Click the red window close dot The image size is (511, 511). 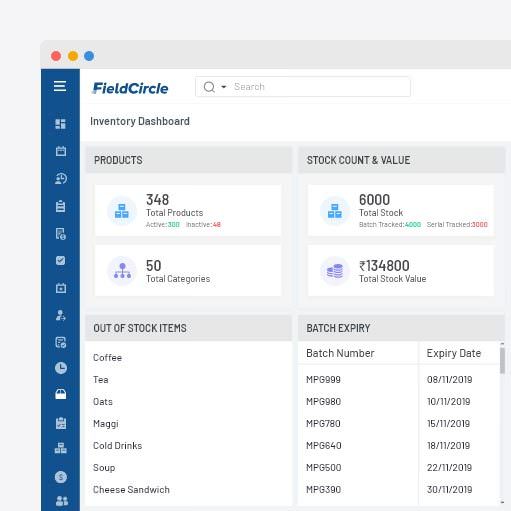coord(56,56)
